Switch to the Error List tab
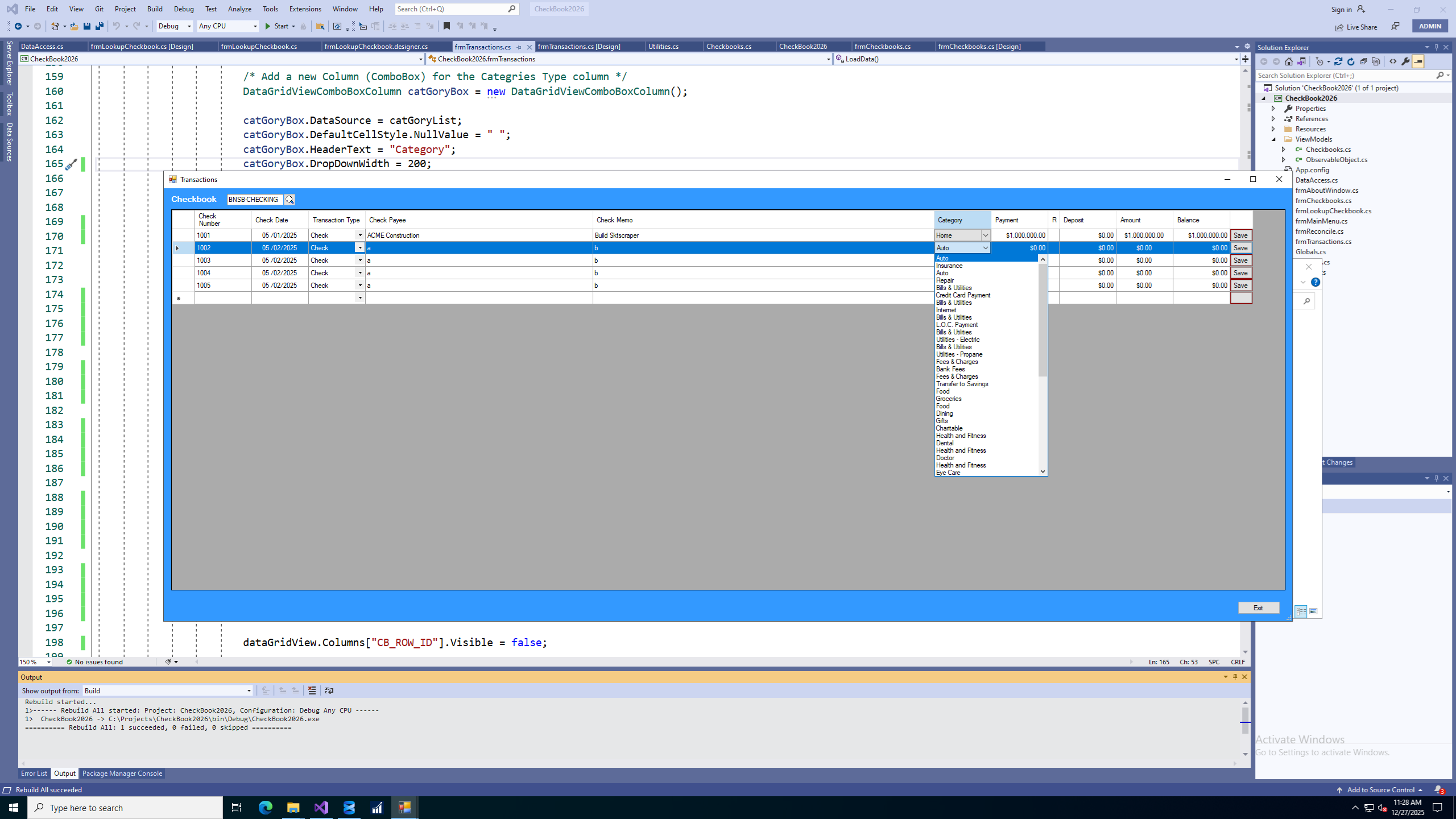Image resolution: width=1456 pixels, height=819 pixels. (34, 773)
